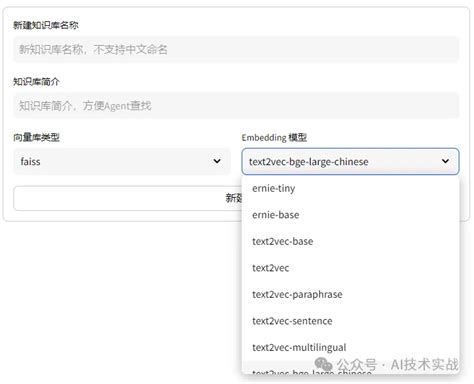Collapse the Embedding model dropdown showing text2vec-bge-large-chinese

(350, 161)
